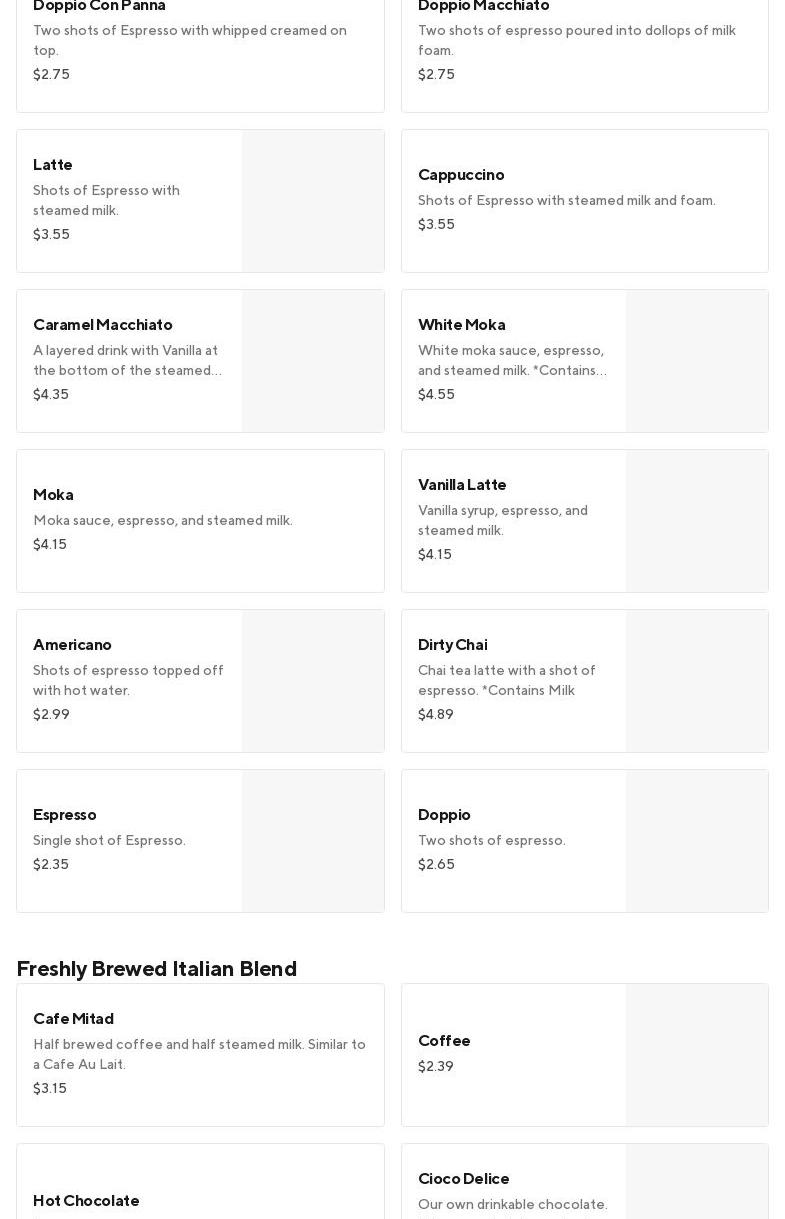Open the Espresso item thumbnail
Viewport: 785px width, 1219px height.
click(x=313, y=841)
